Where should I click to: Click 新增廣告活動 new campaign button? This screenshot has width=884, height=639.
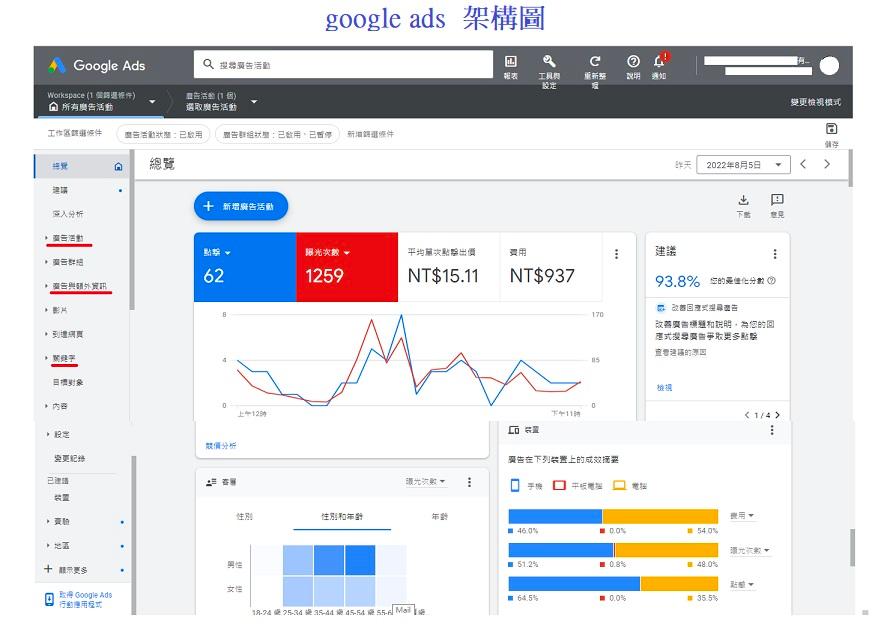pyautogui.click(x=241, y=206)
